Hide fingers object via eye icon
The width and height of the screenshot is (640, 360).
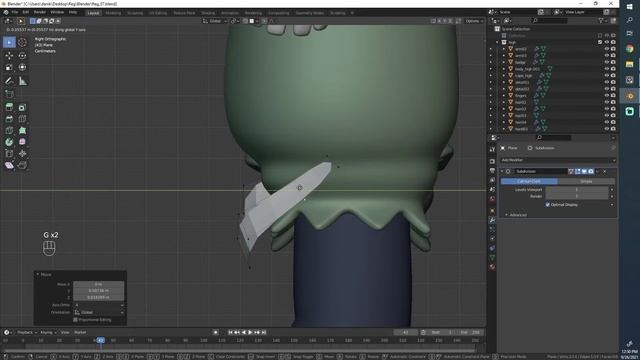pyautogui.click(x=607, y=96)
